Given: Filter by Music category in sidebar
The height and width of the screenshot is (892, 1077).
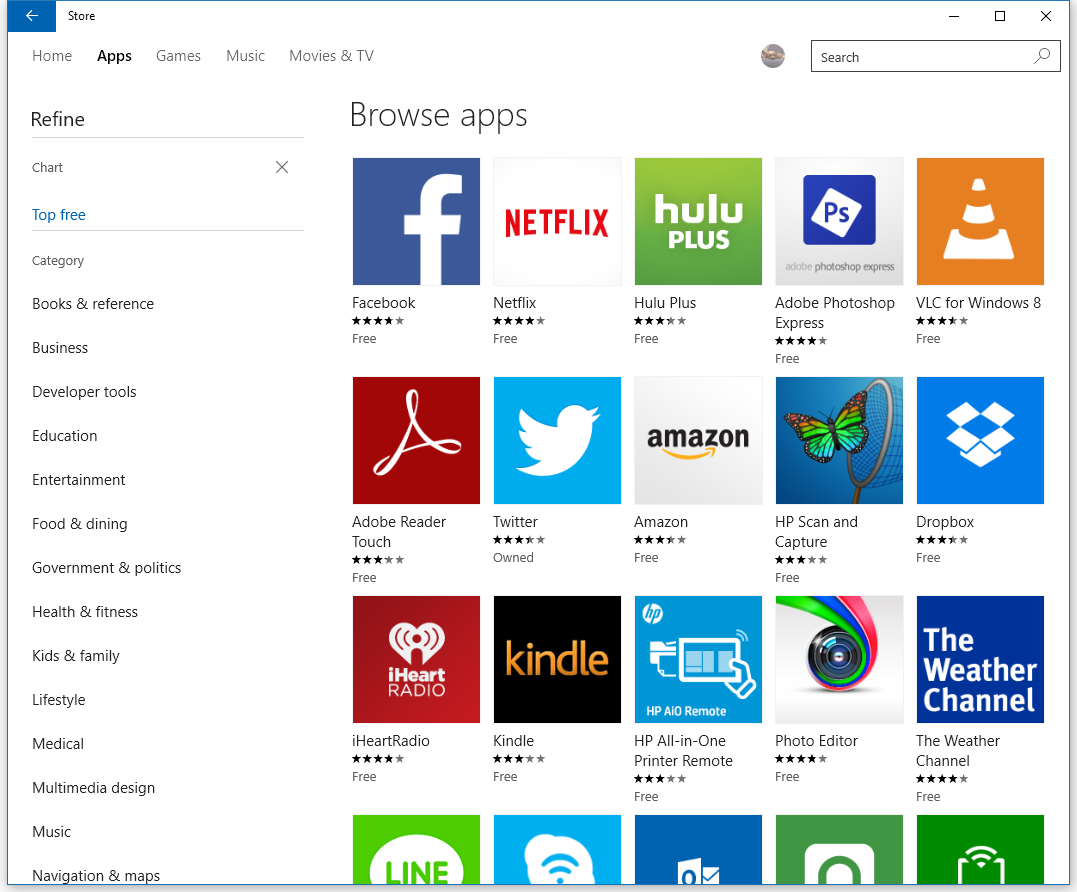Looking at the screenshot, I should point(52,832).
